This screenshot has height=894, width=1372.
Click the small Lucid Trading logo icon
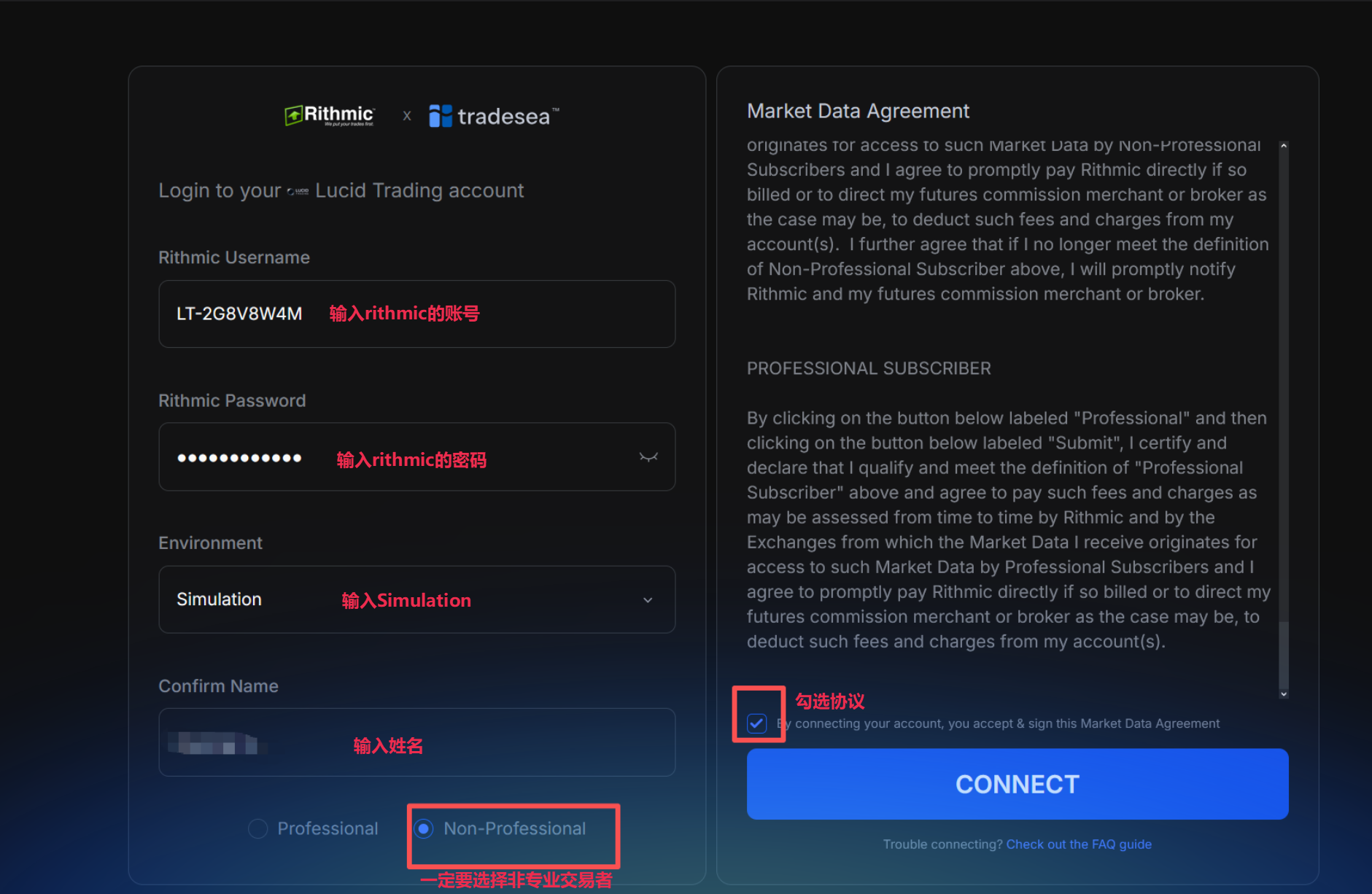(x=298, y=192)
